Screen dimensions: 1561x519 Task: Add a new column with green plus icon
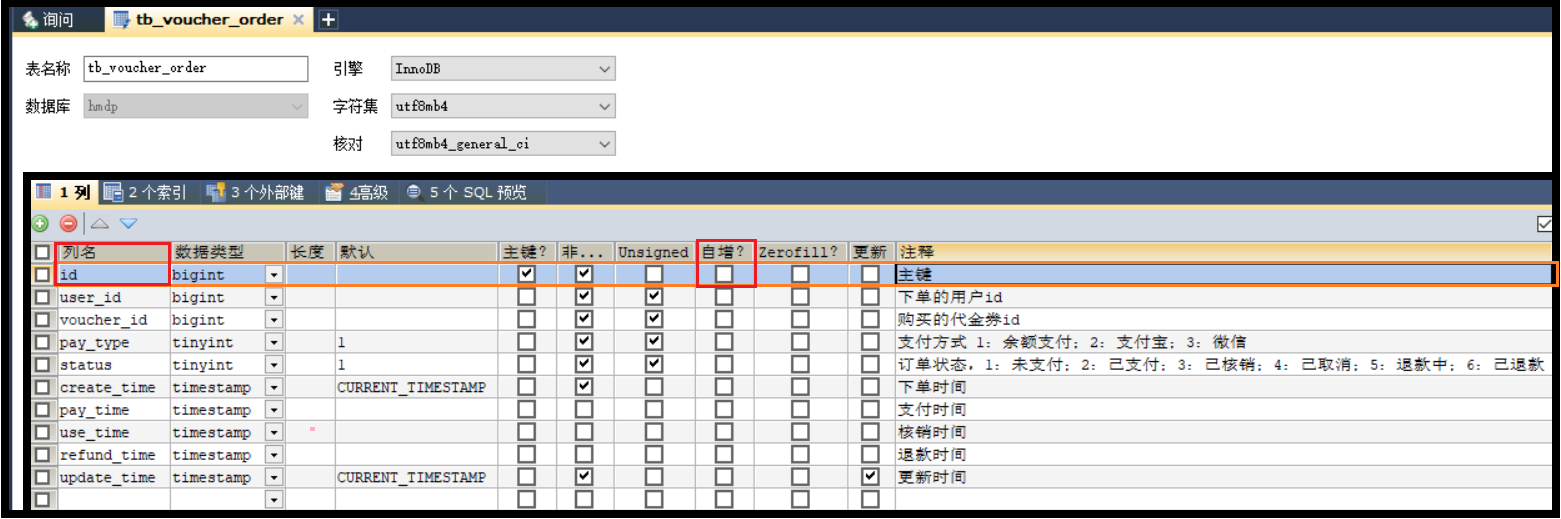(41, 224)
